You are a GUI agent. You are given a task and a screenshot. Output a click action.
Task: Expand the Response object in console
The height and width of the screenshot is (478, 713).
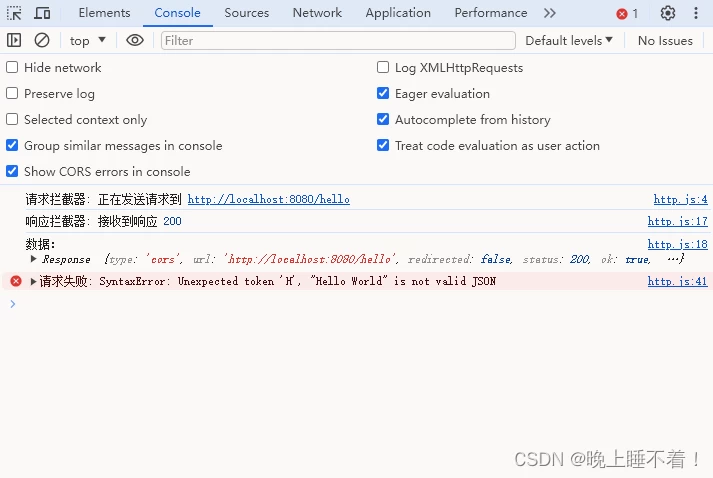pyautogui.click(x=34, y=259)
